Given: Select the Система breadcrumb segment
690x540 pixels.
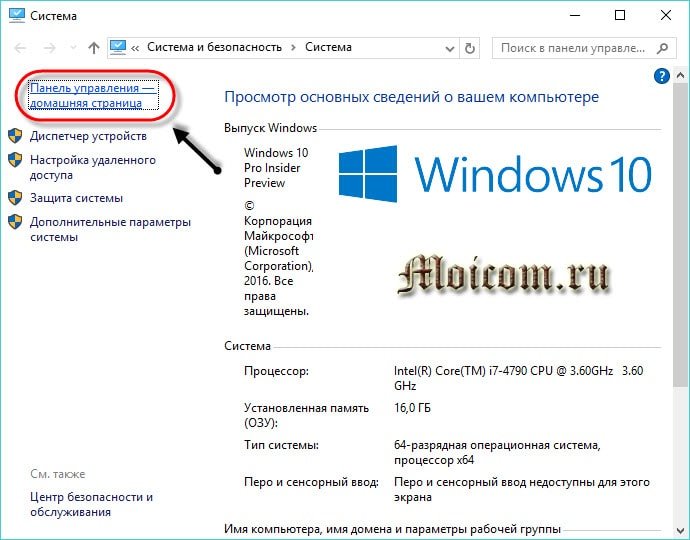Looking at the screenshot, I should click(328, 47).
